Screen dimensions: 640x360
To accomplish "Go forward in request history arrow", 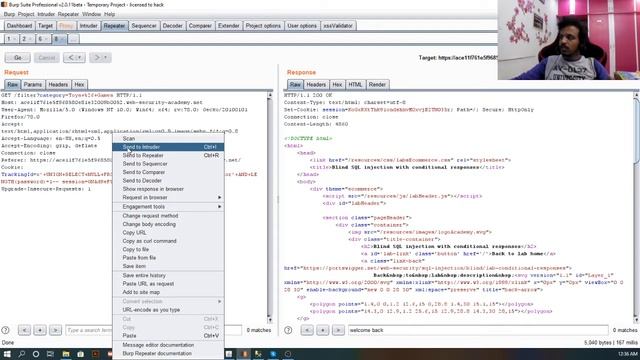I will tap(97, 58).
